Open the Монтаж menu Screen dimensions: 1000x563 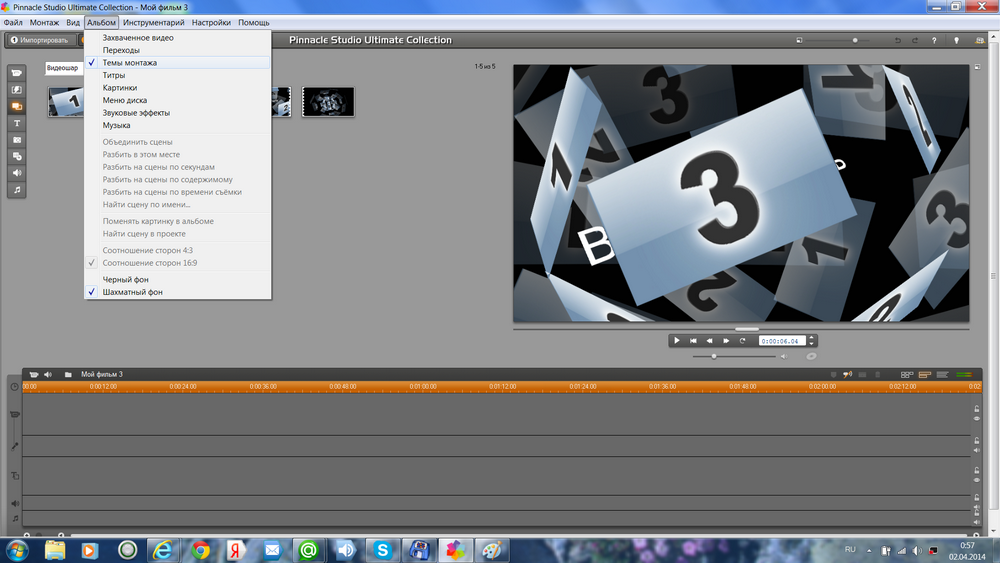(x=44, y=22)
